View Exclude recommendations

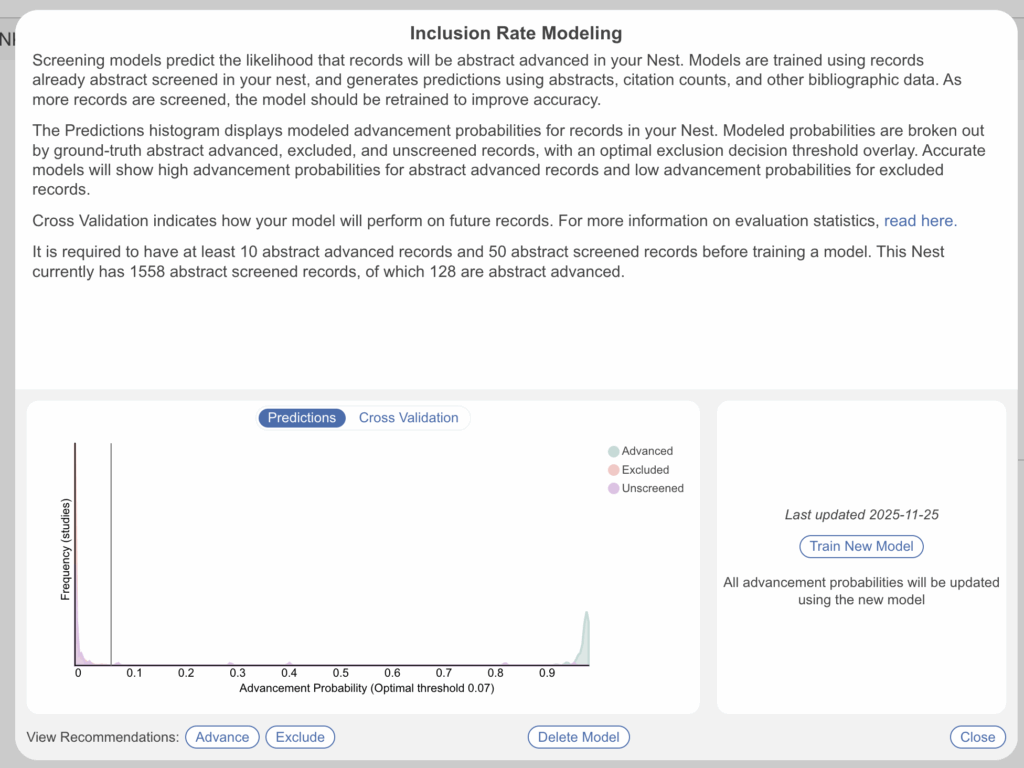tap(300, 737)
